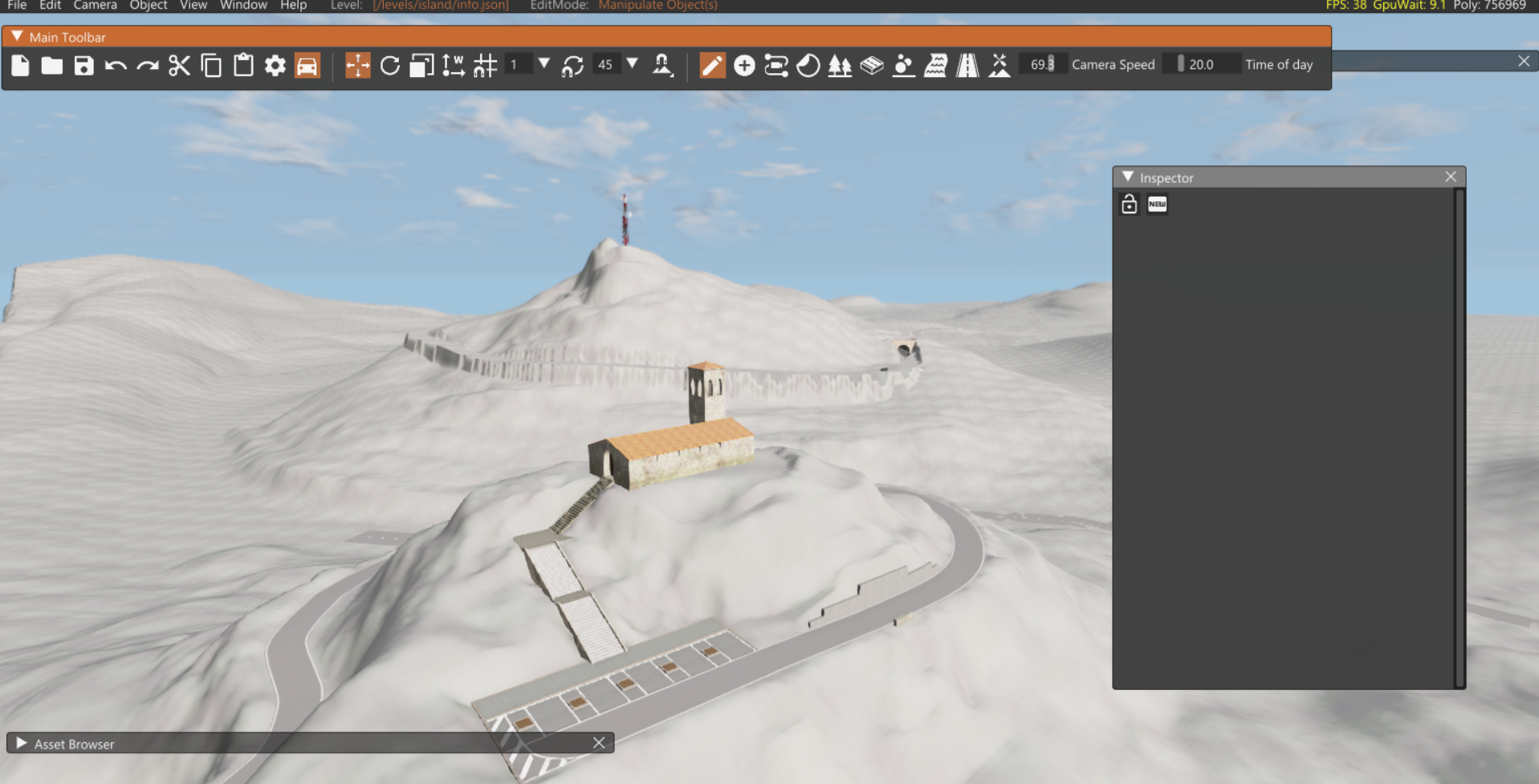Create a new level with the file icon
Viewport: 1539px width, 784px height.
[20, 65]
